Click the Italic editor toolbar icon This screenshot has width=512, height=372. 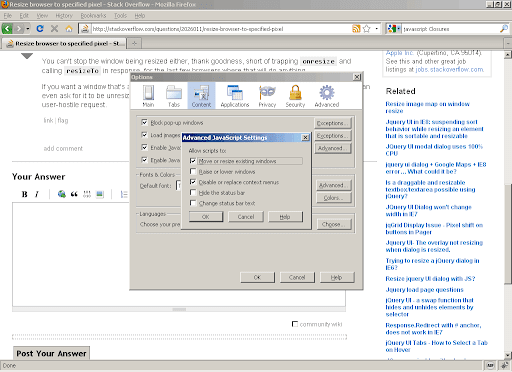[37, 194]
